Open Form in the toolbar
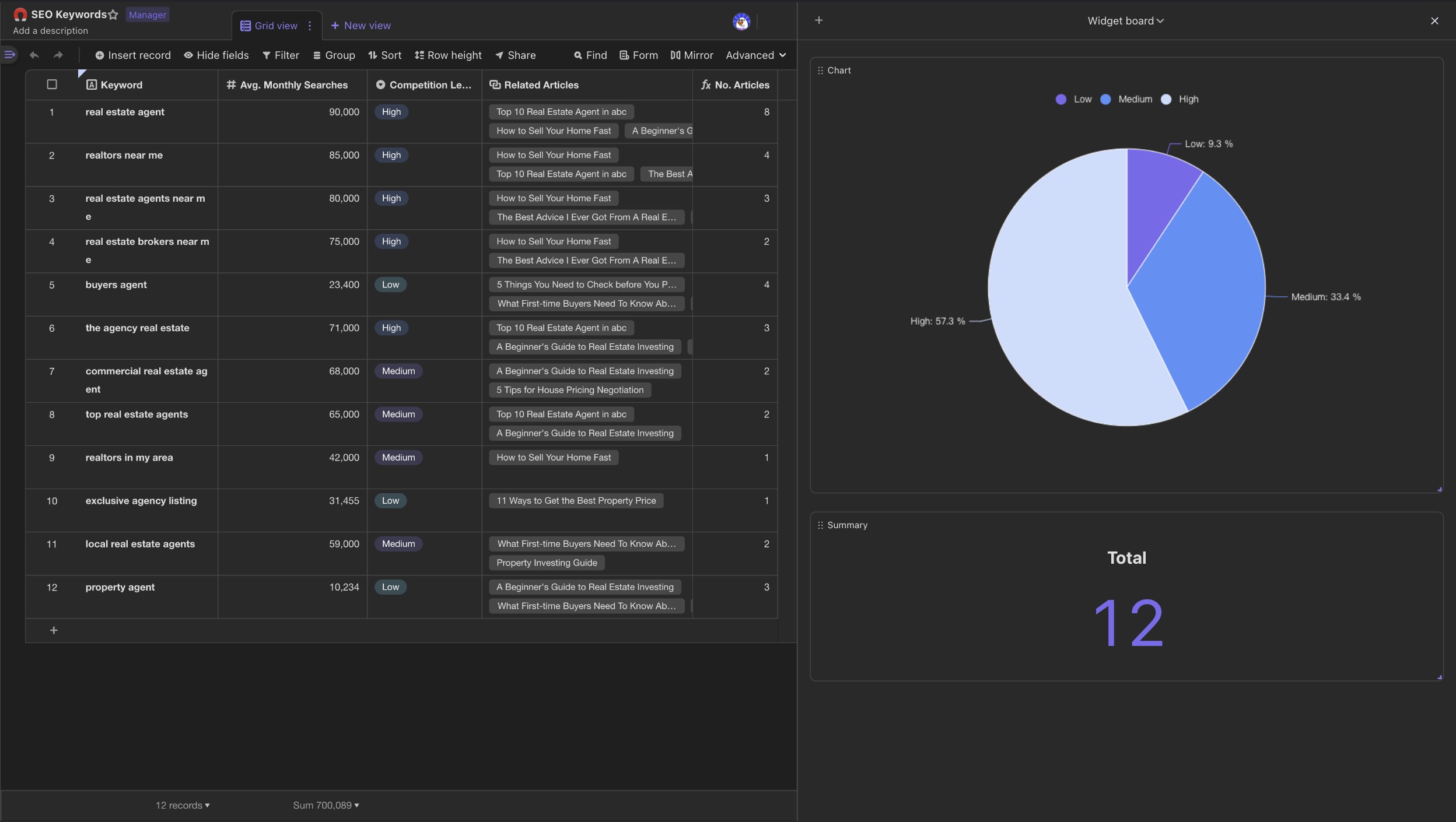1456x822 pixels. coord(639,55)
